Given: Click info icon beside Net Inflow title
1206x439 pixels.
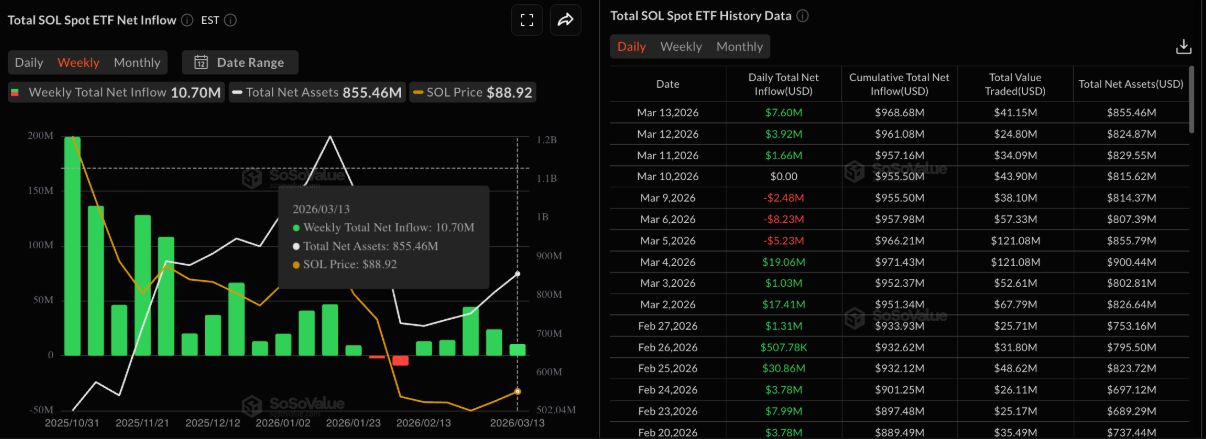Looking at the screenshot, I should coord(188,20).
